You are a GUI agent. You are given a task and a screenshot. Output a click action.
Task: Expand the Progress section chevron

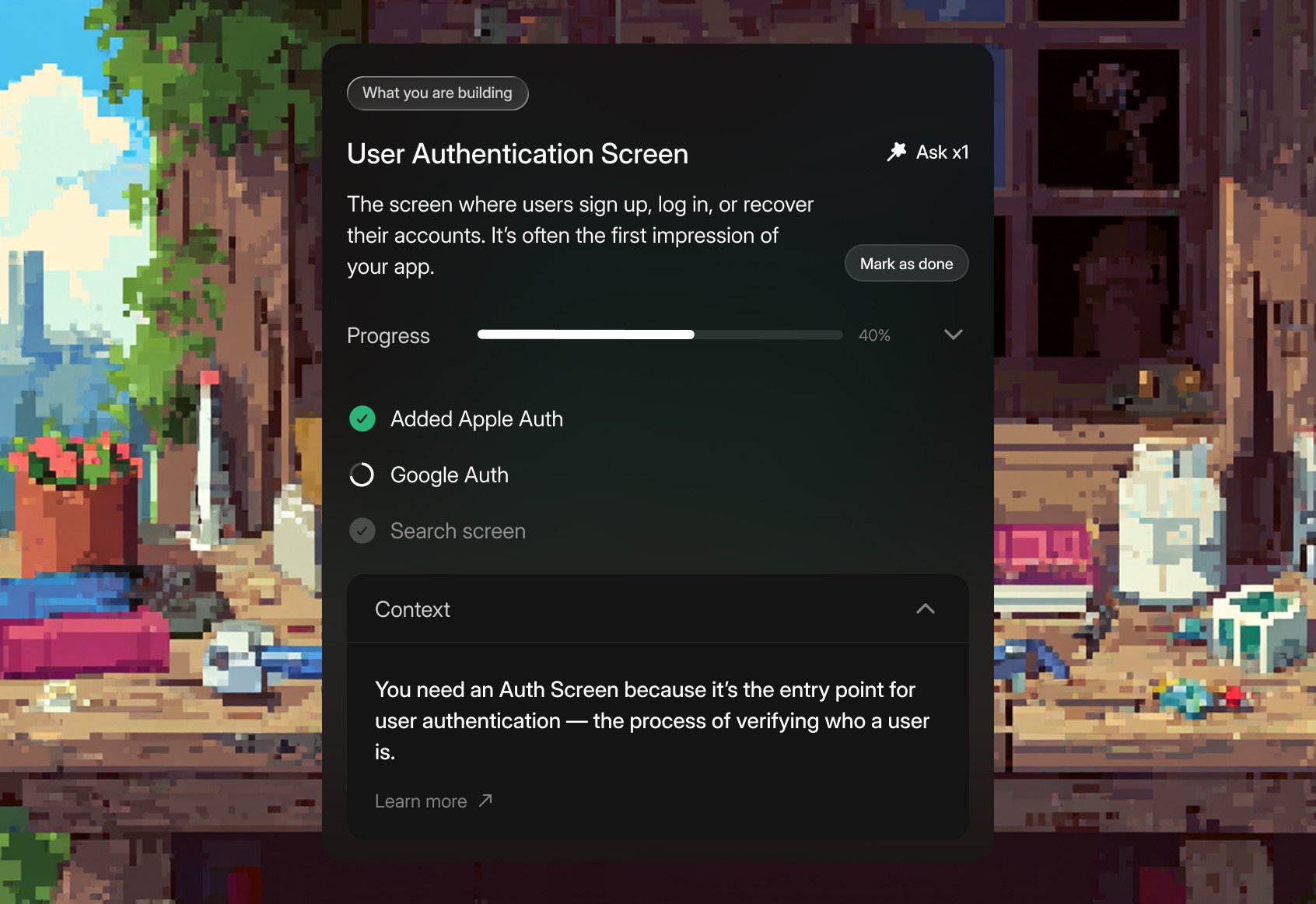(953, 335)
